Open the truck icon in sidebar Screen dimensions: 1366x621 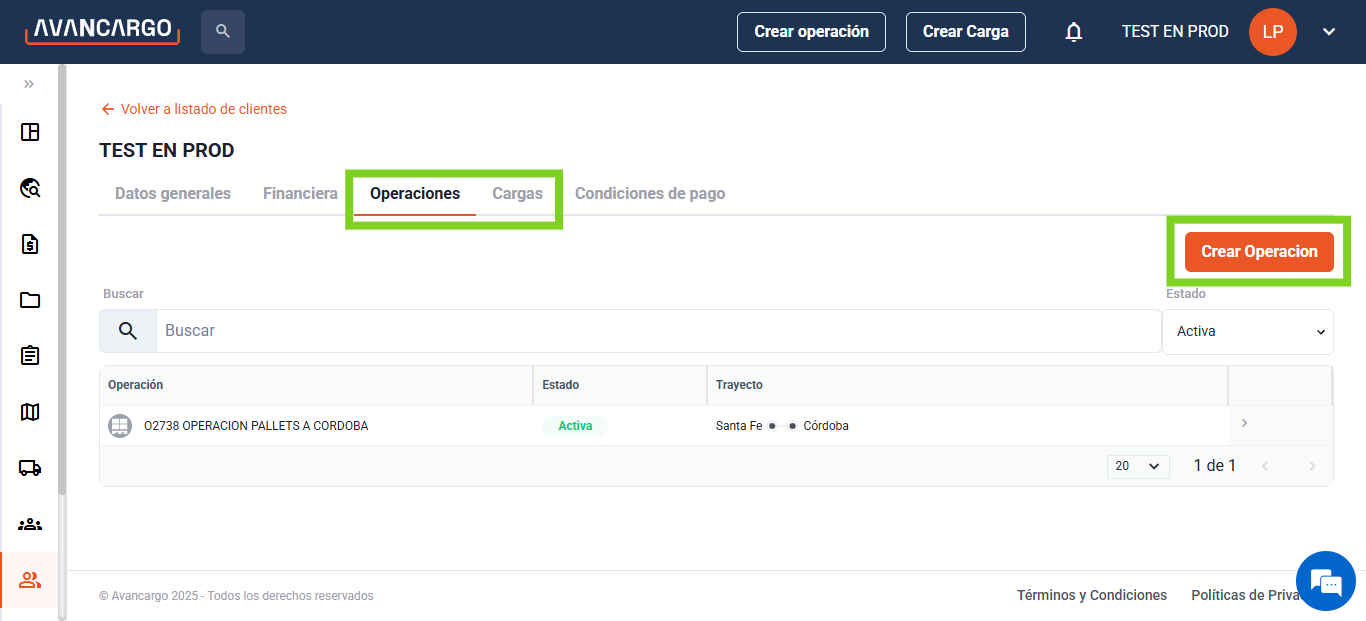pos(30,468)
